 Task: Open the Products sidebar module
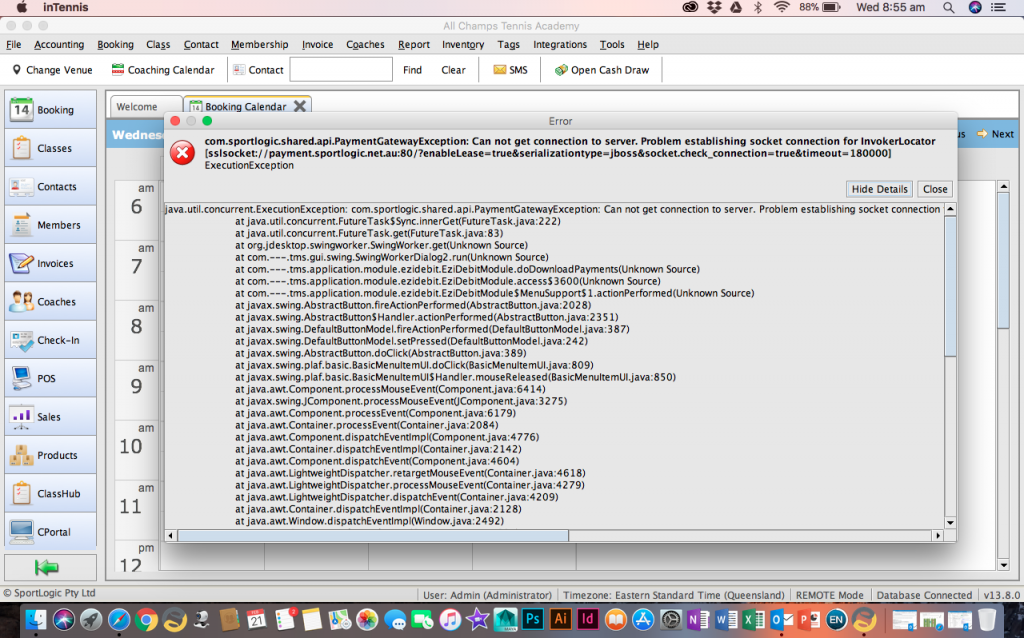50,455
